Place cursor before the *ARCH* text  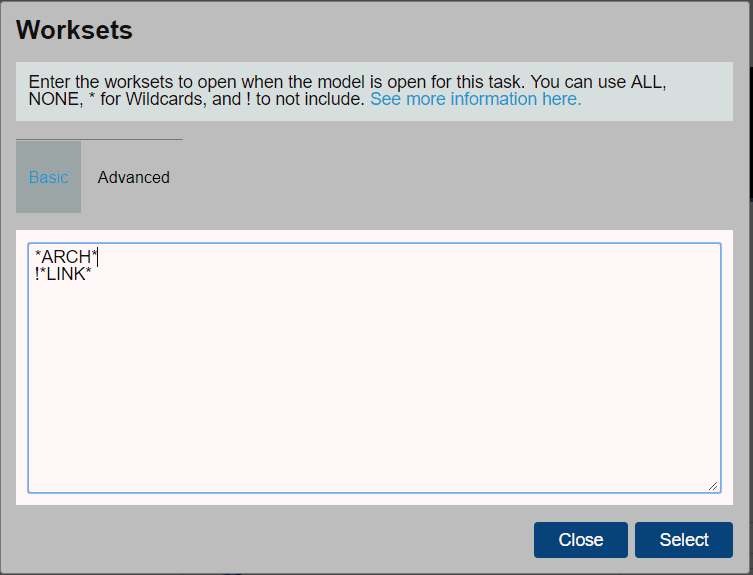[x=35, y=257]
